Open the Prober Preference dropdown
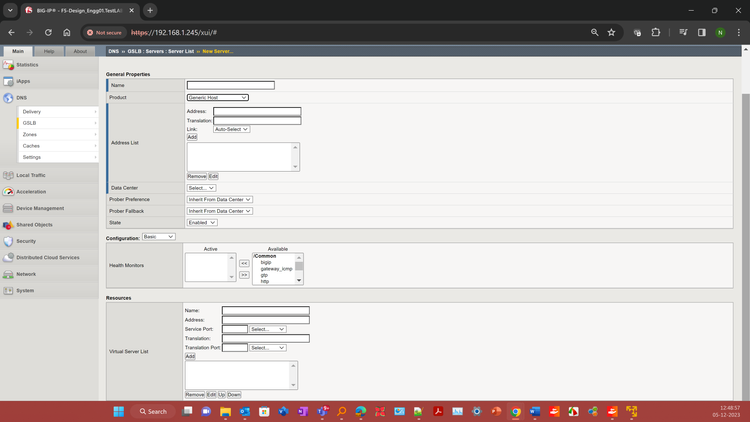This screenshot has height=422, width=750. pos(219,199)
